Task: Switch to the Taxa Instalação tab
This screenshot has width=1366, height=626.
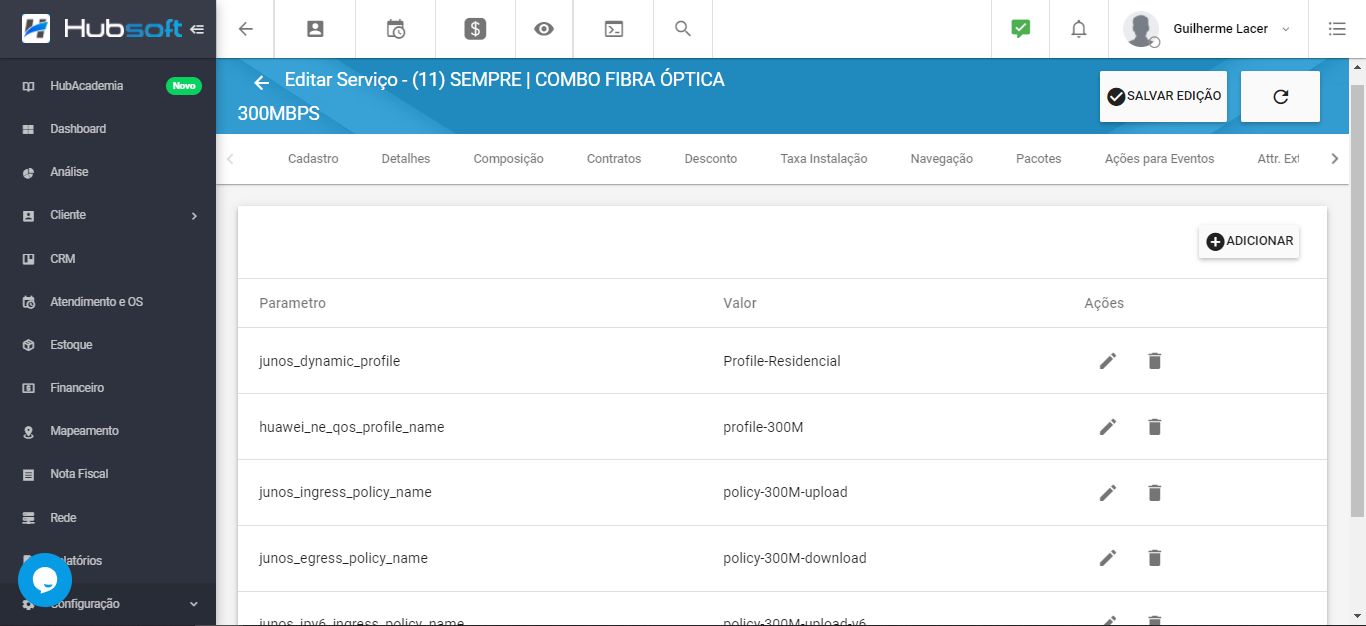Action: pyautogui.click(x=824, y=159)
